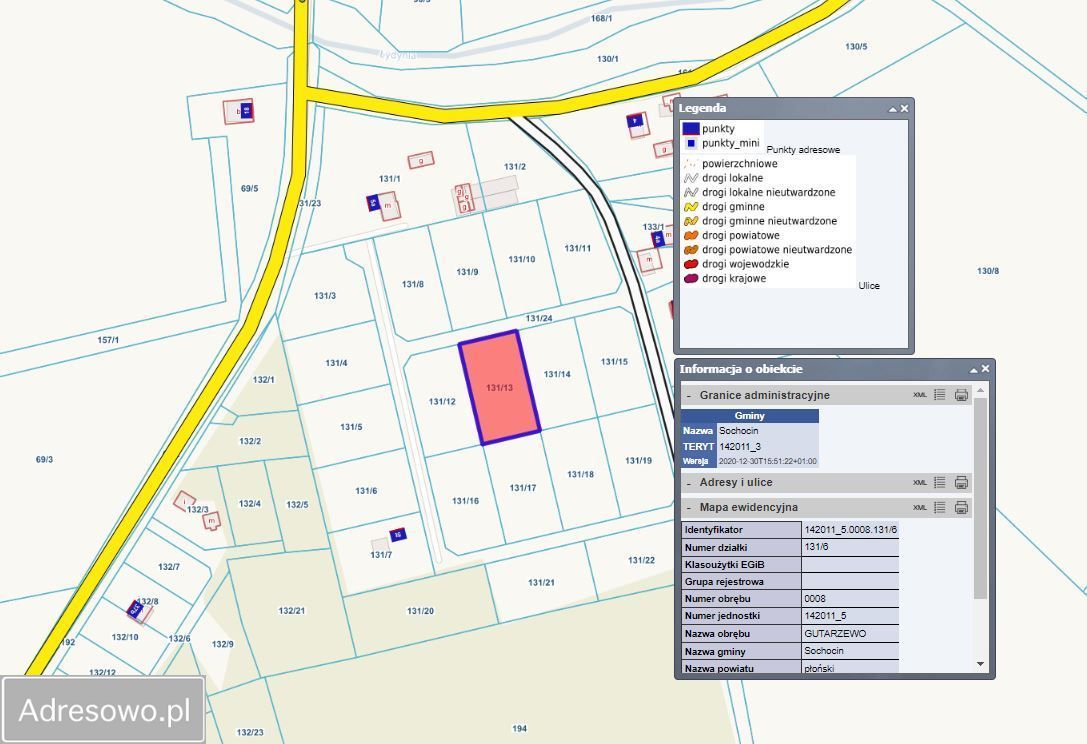Click the GUTARZEWO cell
This screenshot has width=1087, height=744.
coord(851,634)
